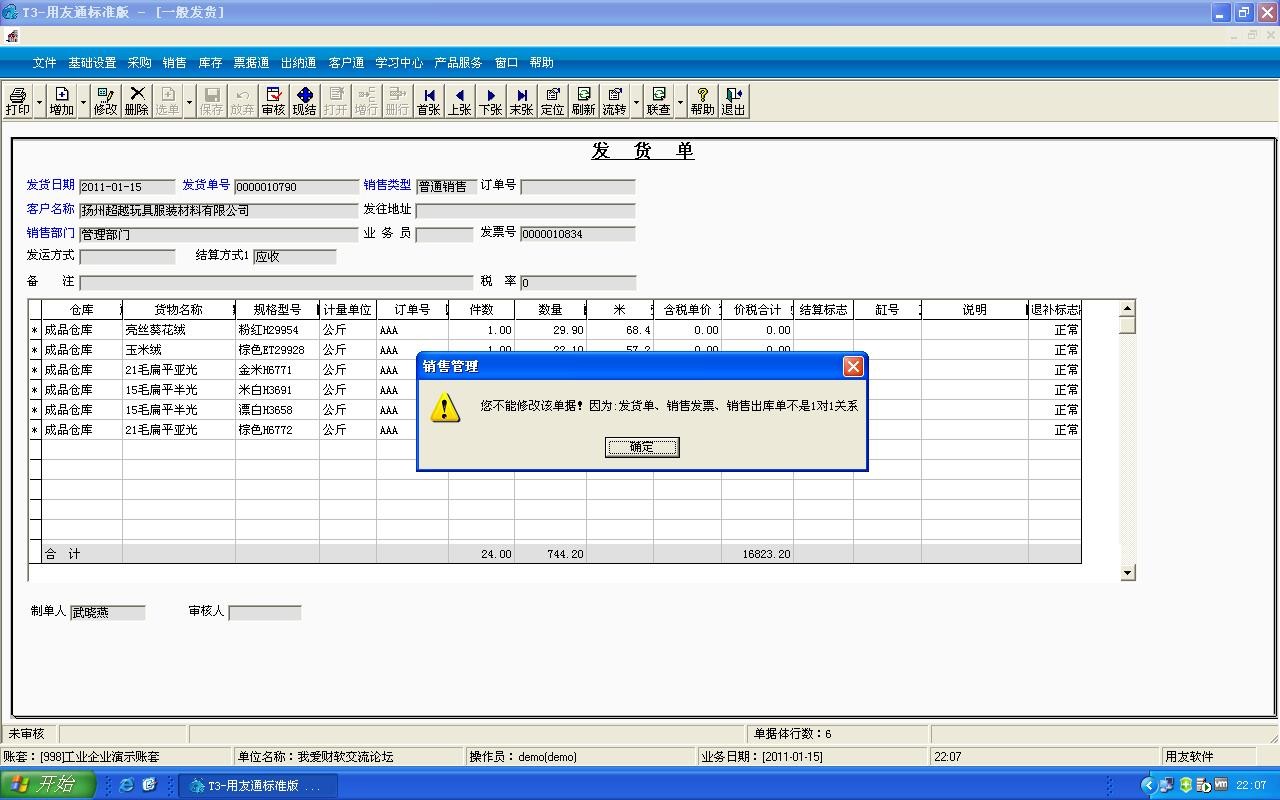1280x800 pixels.
Task: Click the 定位 (Locate) toolbar icon
Action: click(x=552, y=100)
